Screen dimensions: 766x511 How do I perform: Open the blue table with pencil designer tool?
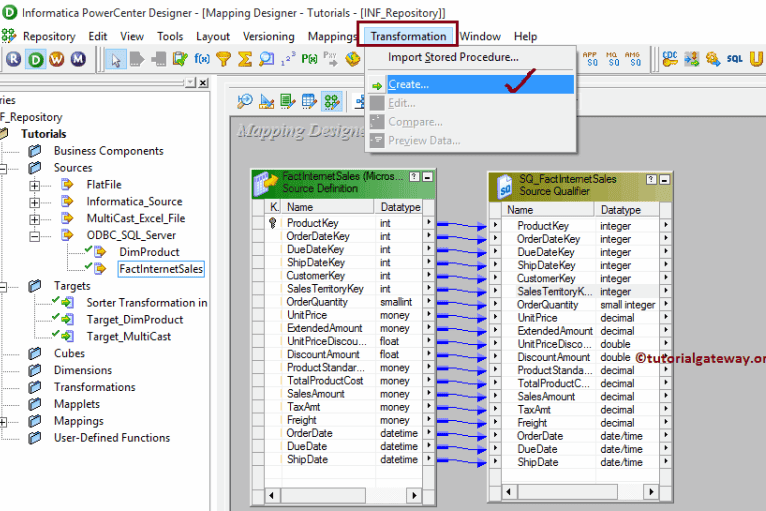[x=309, y=101]
